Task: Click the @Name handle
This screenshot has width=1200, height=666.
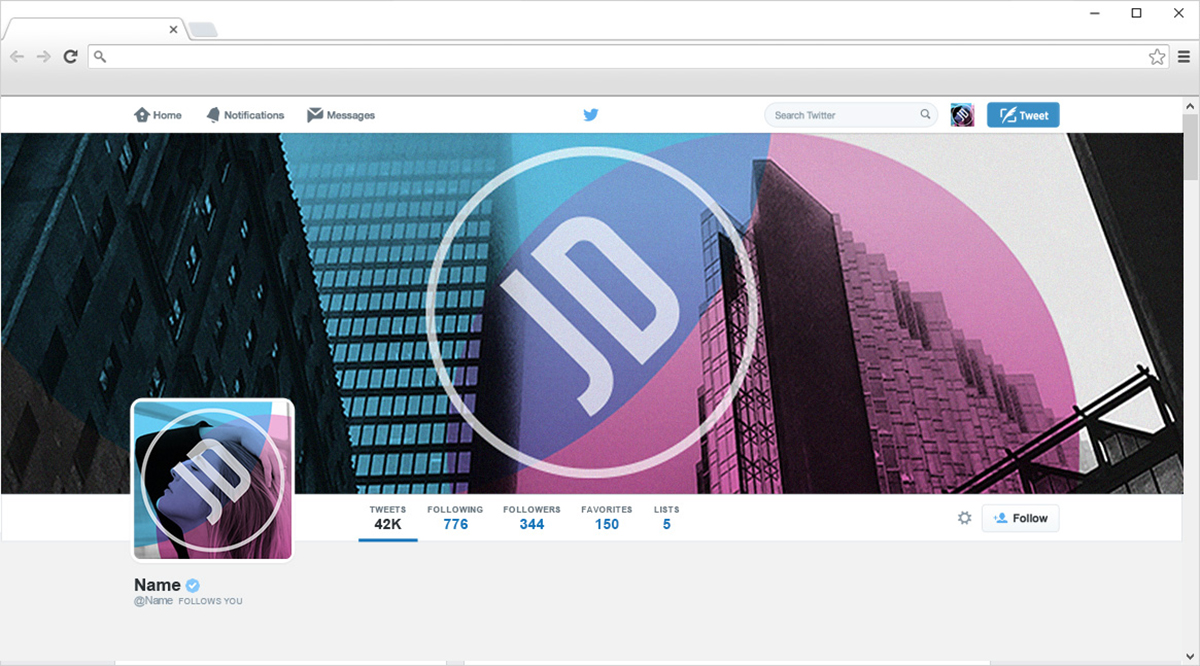Action: 153,601
